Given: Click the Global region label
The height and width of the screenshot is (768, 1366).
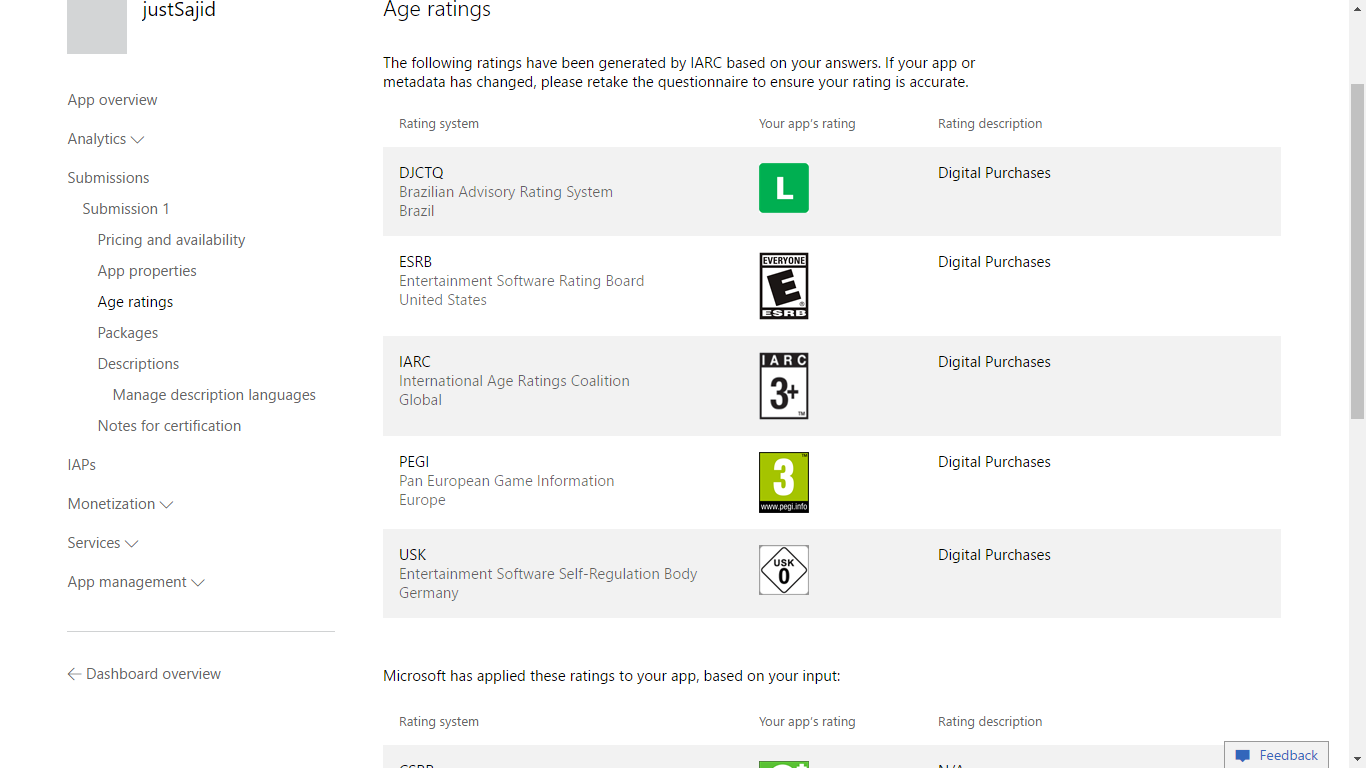Looking at the screenshot, I should tap(420, 400).
